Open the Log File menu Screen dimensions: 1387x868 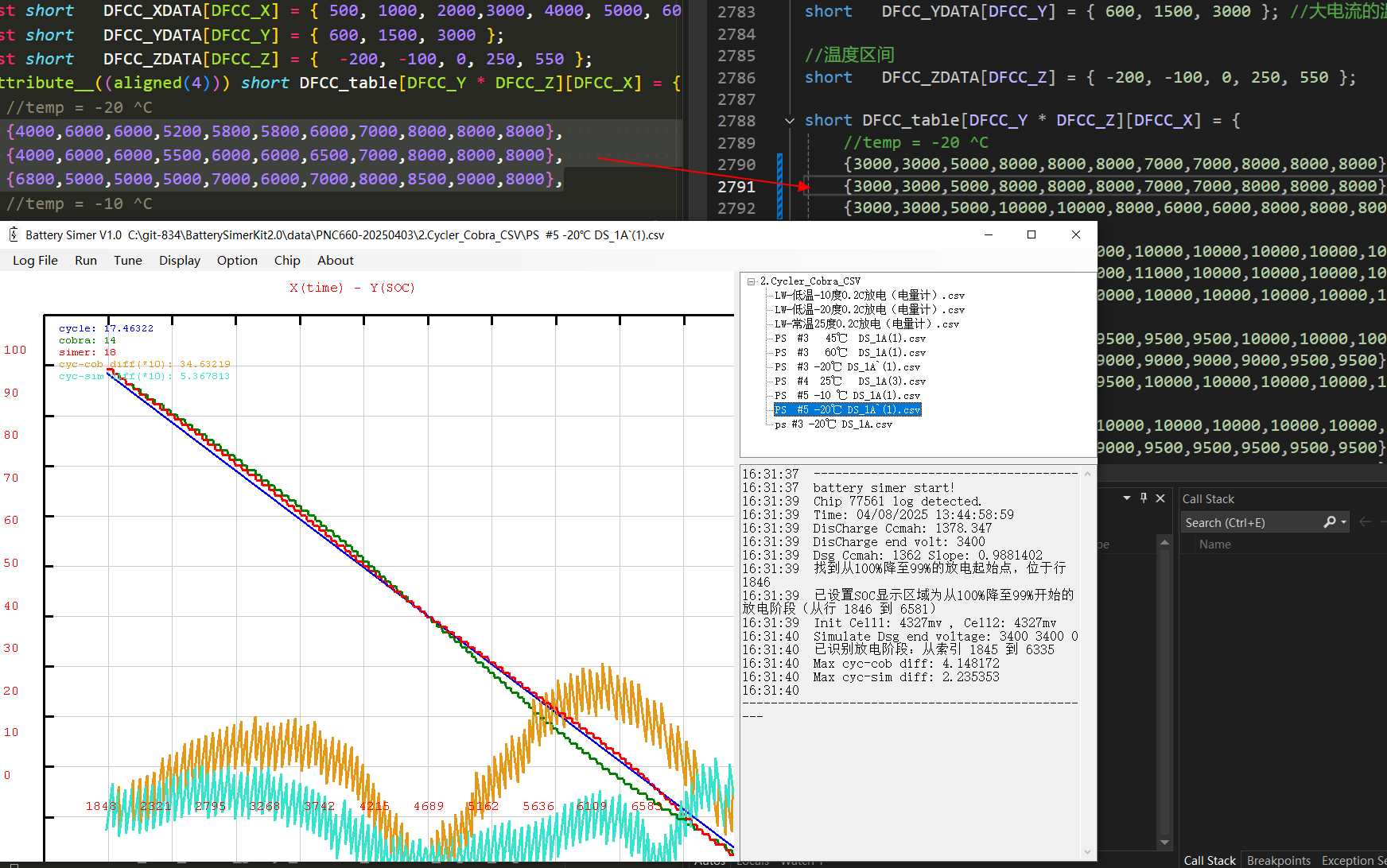coord(35,260)
